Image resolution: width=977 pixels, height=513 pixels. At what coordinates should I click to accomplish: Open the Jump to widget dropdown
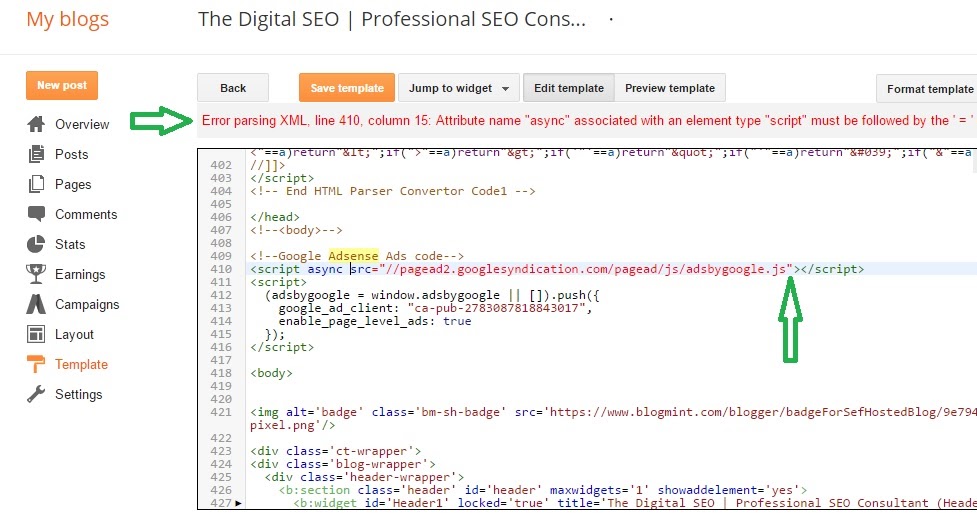[x=458, y=88]
